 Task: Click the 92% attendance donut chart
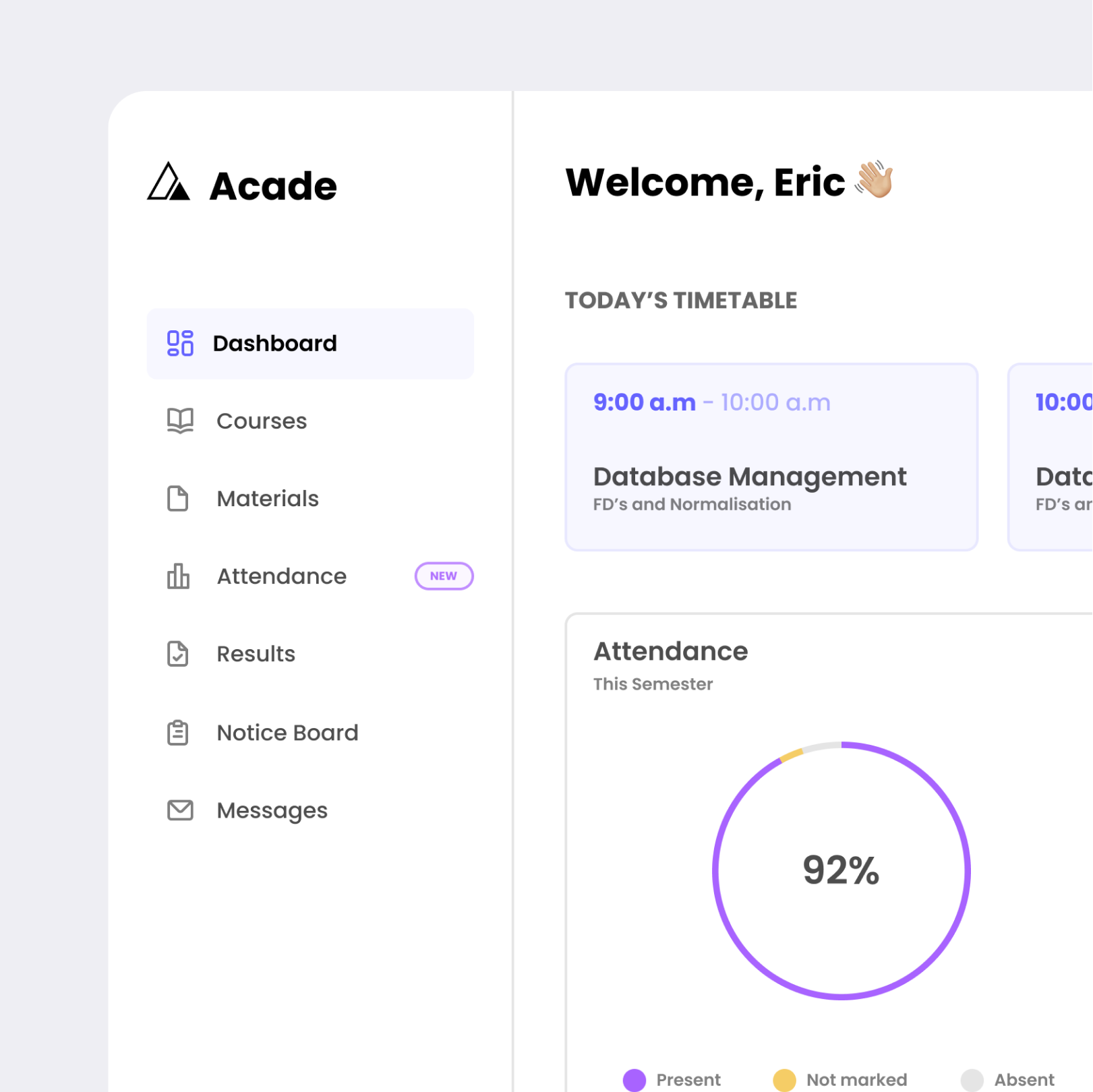(x=841, y=873)
